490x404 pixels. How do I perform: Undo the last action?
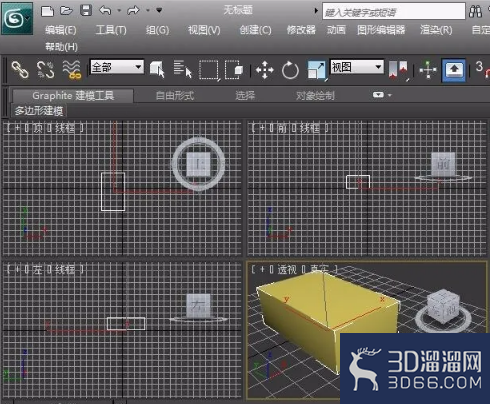click(x=105, y=11)
